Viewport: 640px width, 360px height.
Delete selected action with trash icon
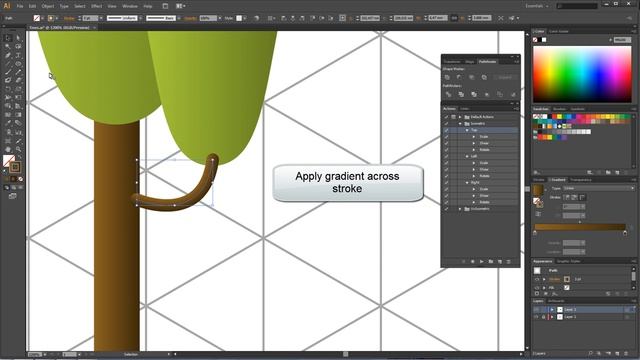pos(509,261)
